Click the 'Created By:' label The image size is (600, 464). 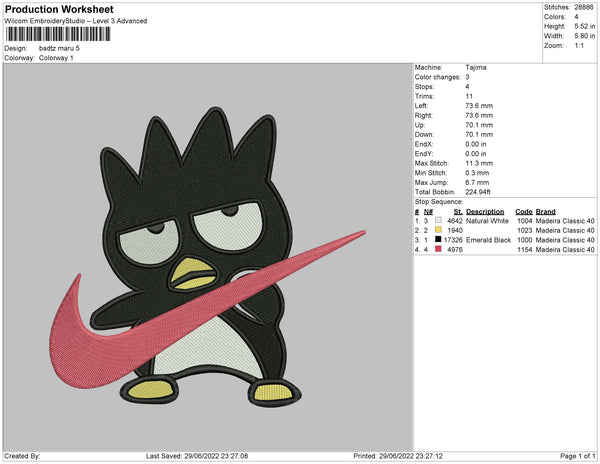22,456
